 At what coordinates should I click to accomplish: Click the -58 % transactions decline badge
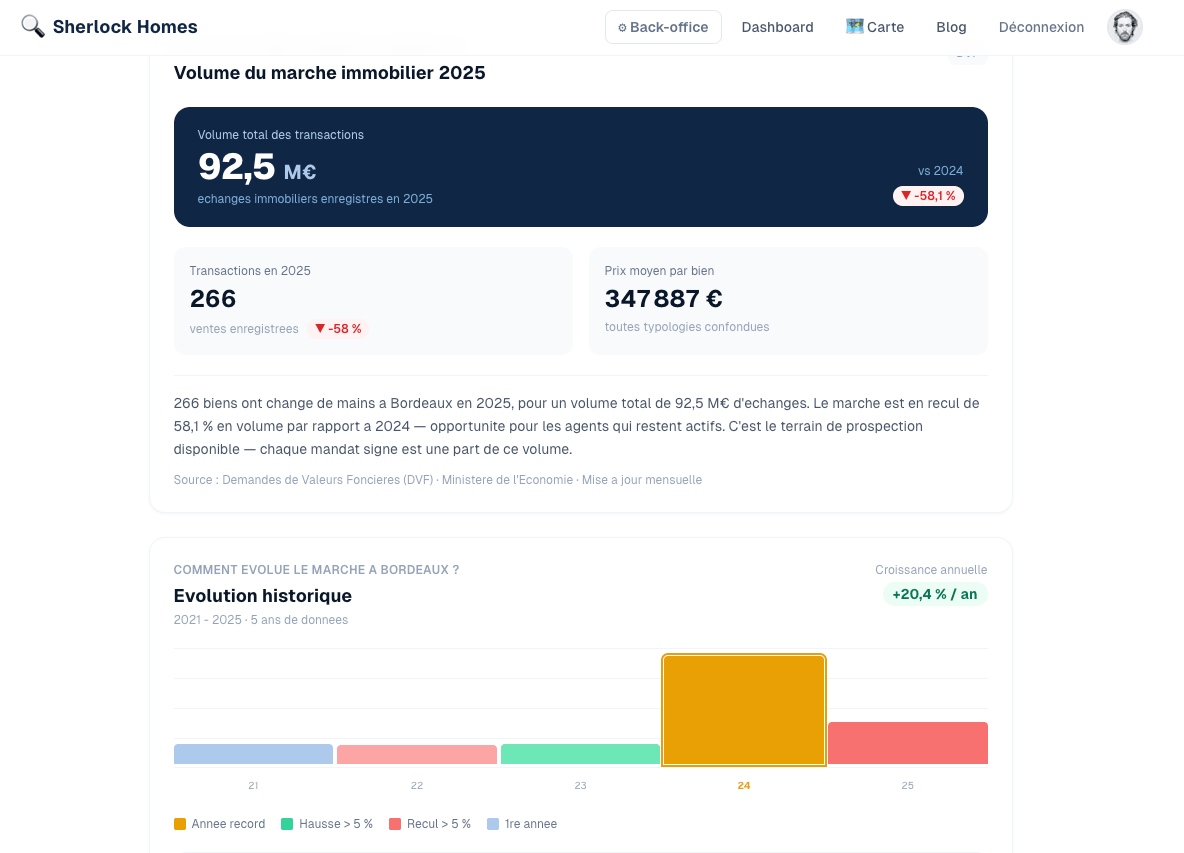click(338, 328)
